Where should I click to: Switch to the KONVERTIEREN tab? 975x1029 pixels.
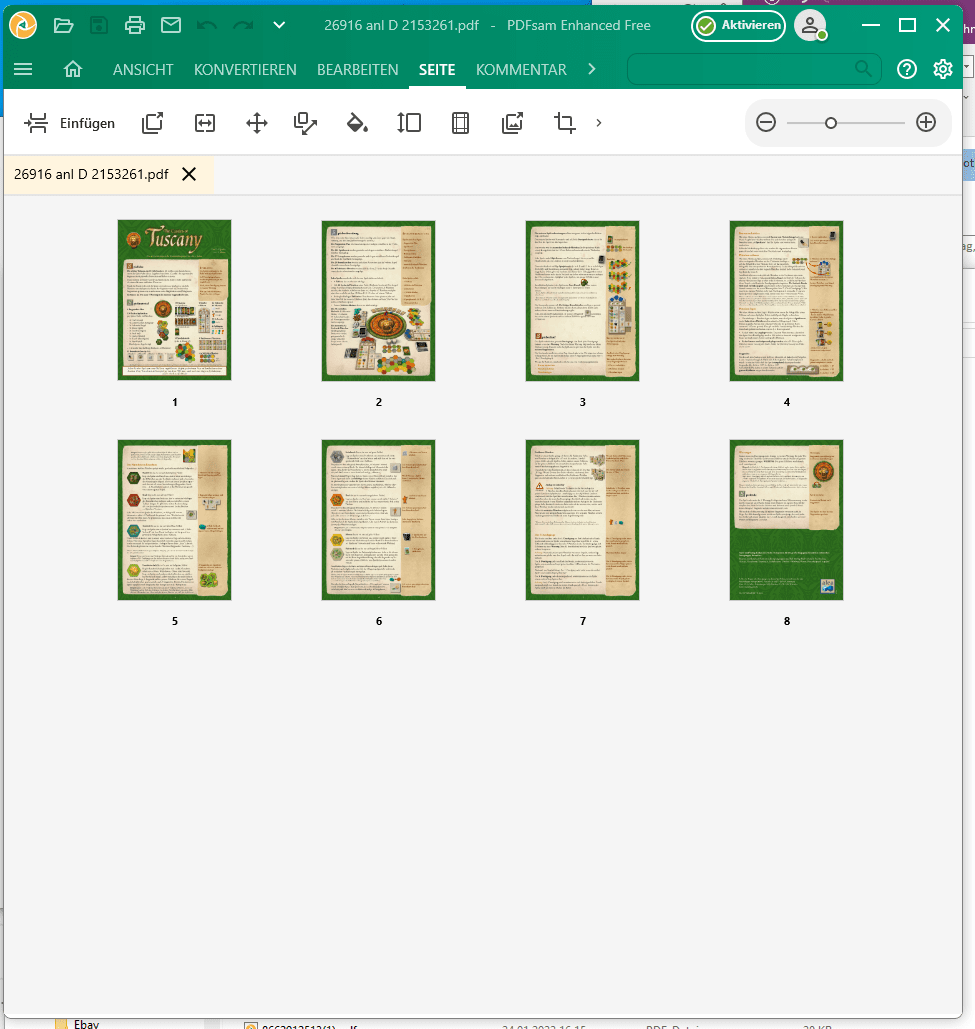pos(245,70)
